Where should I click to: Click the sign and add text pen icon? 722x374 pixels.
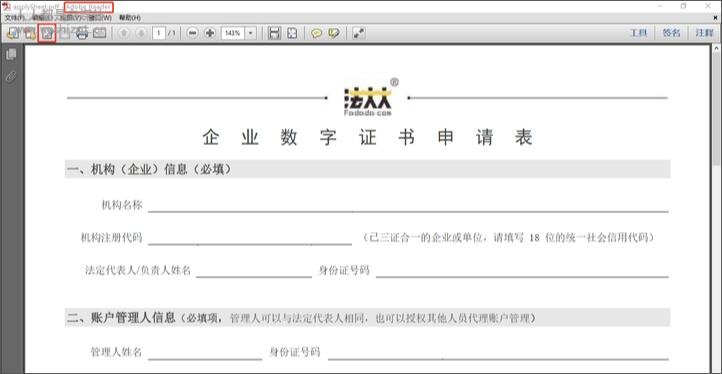[47, 33]
